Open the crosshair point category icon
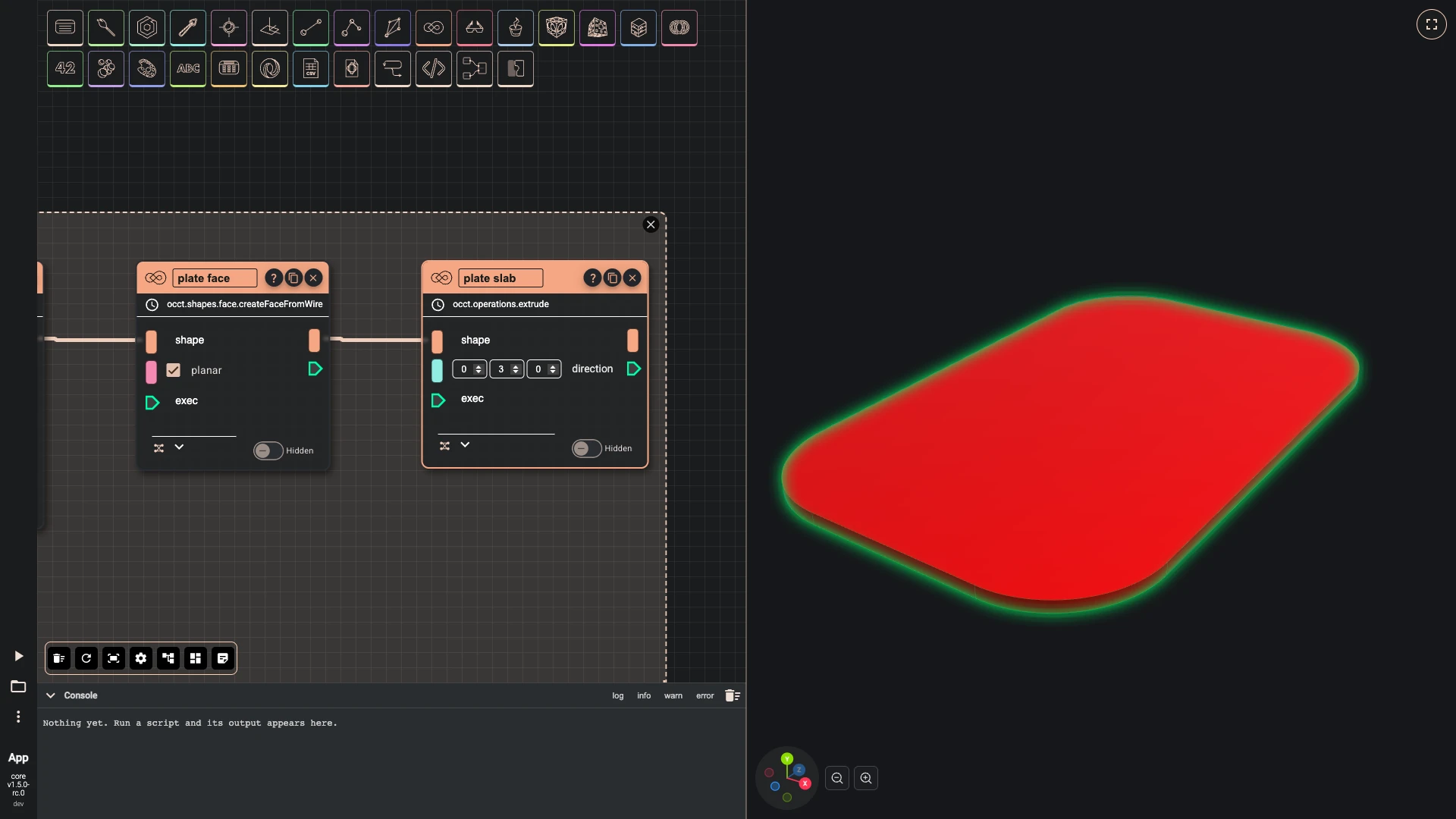Screen dimensions: 1456x819 (229, 27)
